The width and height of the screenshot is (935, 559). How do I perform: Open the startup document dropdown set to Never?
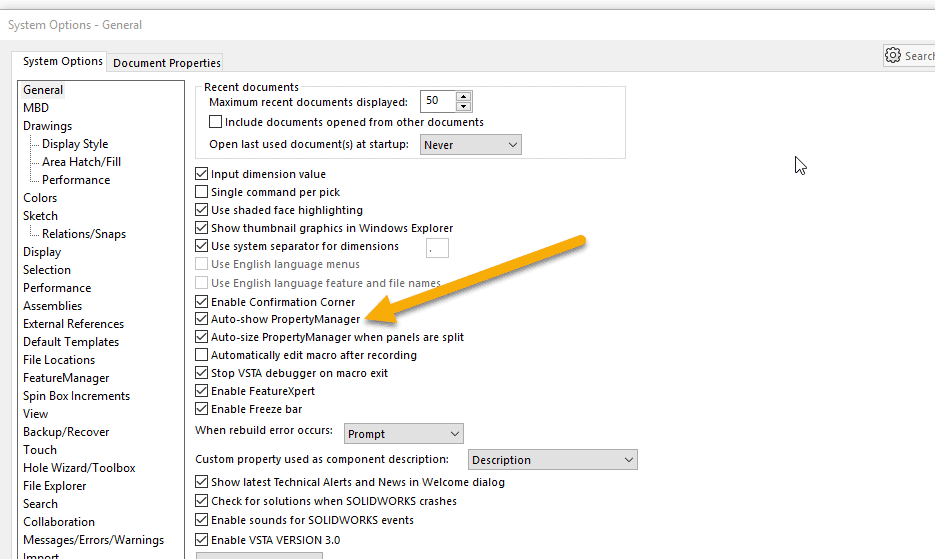(470, 144)
